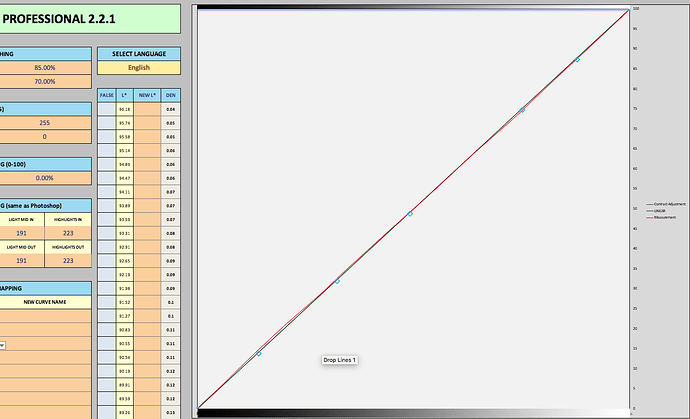This screenshot has height=419, width=690.
Task: Click the small dropdown arrow below NEW CURVE NAME
Action: click(x=2, y=345)
